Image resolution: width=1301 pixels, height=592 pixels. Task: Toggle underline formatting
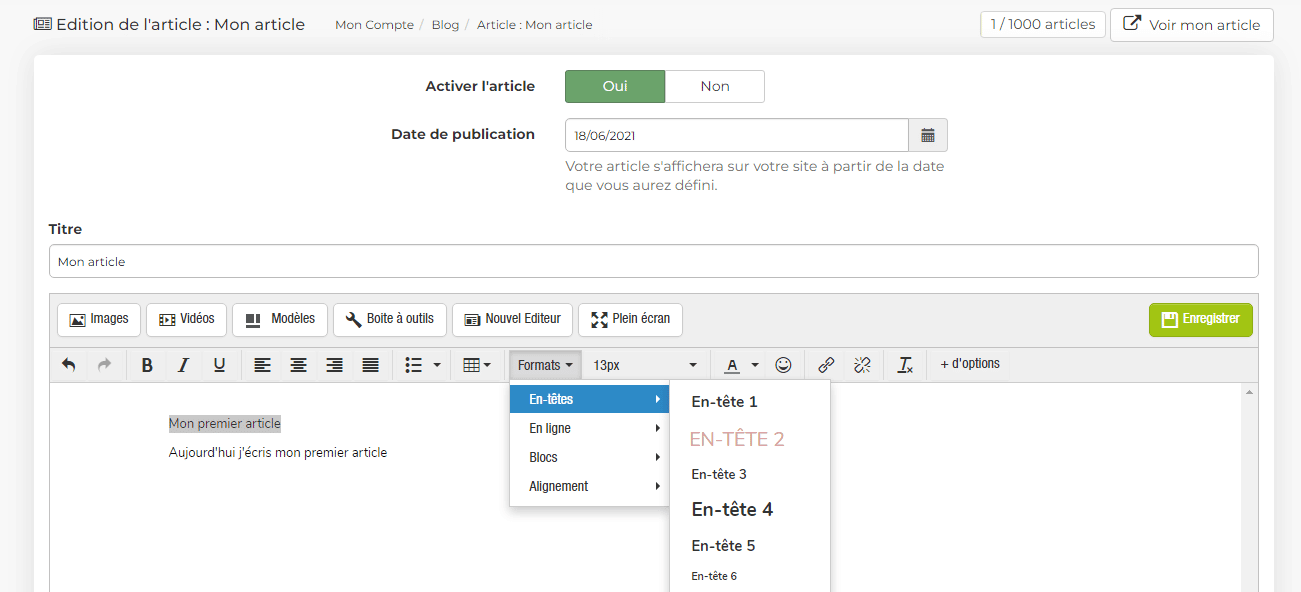click(x=220, y=365)
